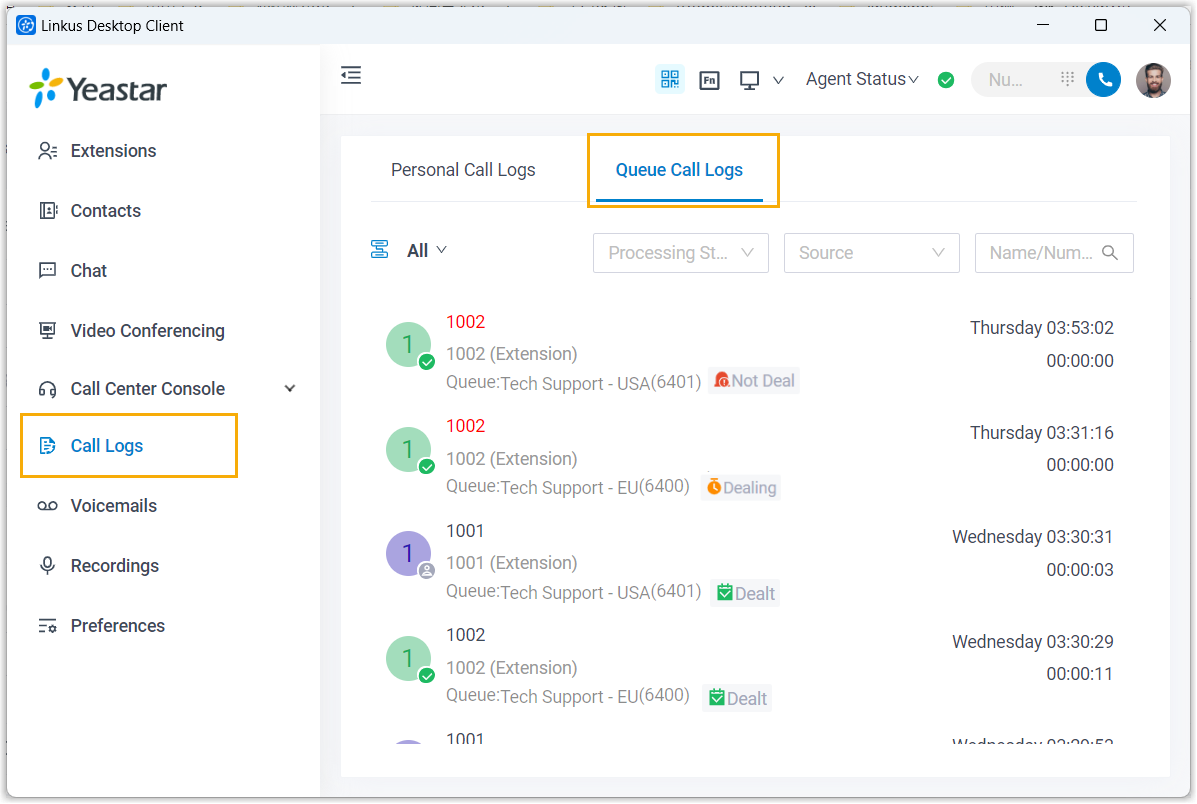This screenshot has height=804, width=1197.
Task: Click the queue filter icon beside All
Action: [x=380, y=250]
